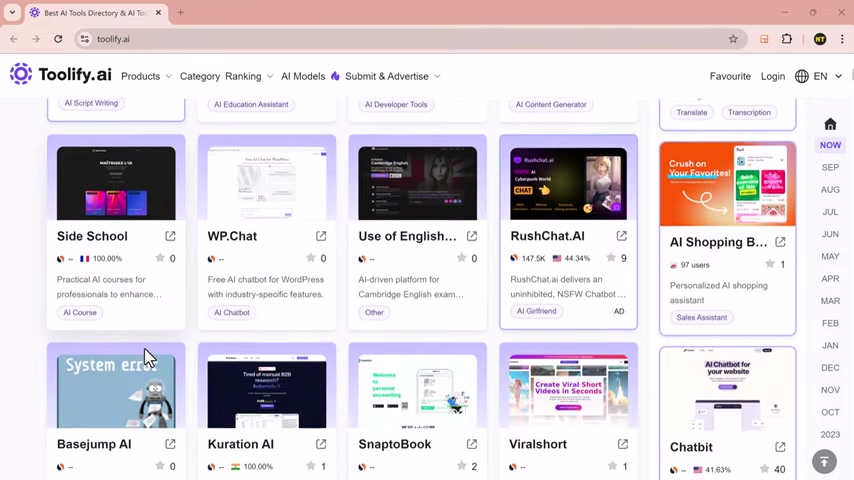Click the Transcription tag

(749, 112)
